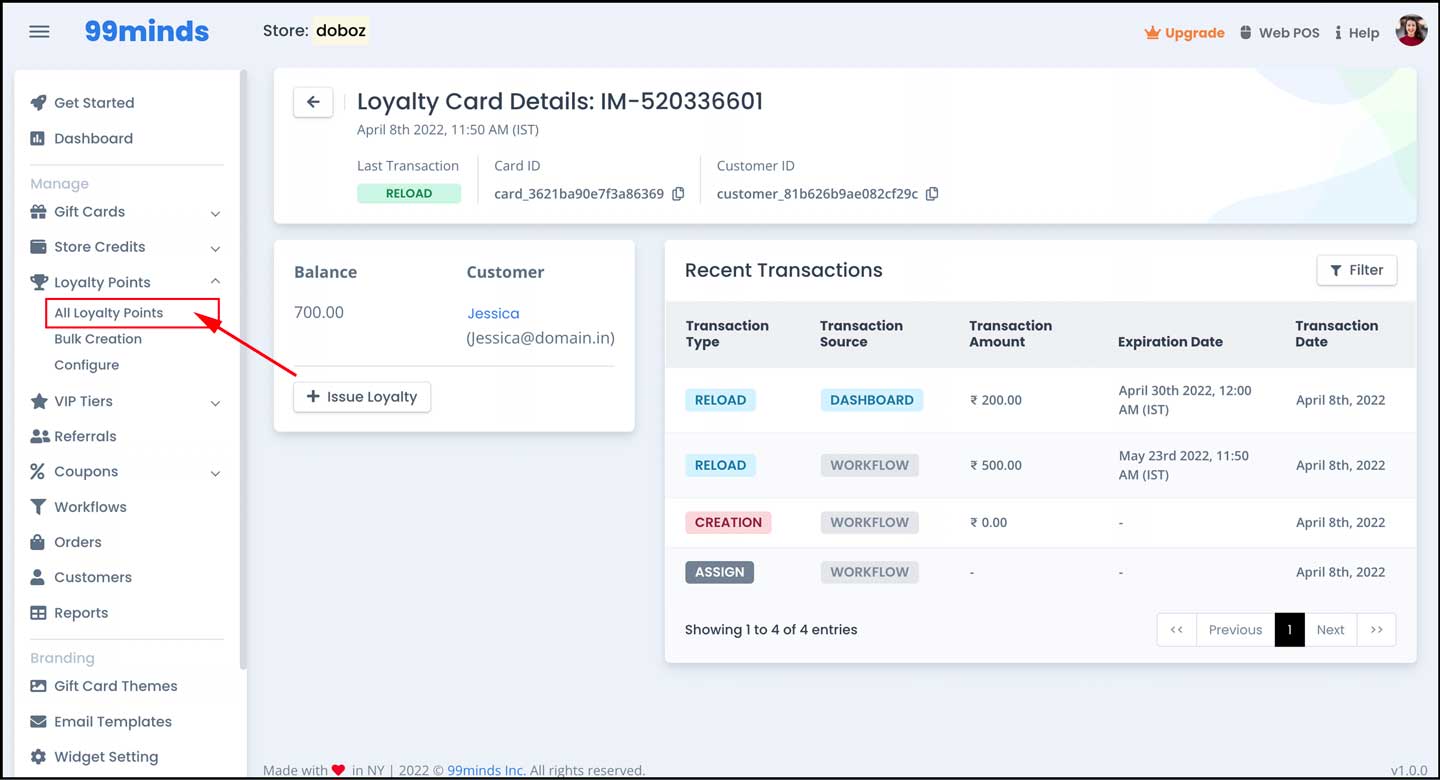Click the sidebar scrollbar
Image resolution: width=1440 pixels, height=780 pixels.
coord(242,370)
